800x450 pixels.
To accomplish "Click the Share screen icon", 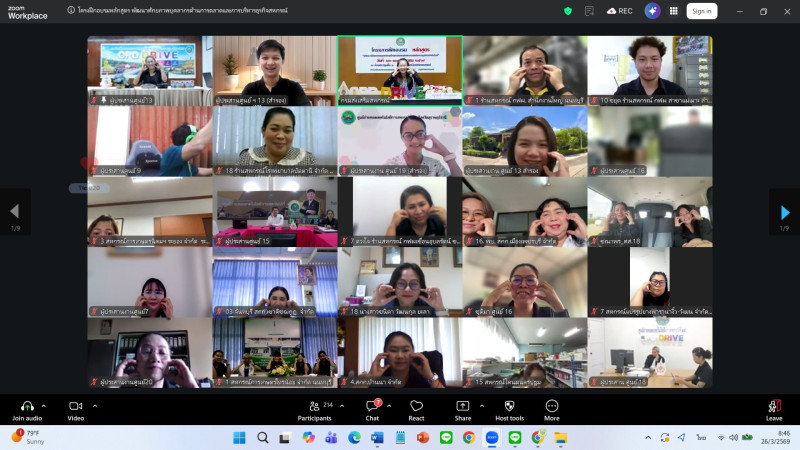I will 462,406.
